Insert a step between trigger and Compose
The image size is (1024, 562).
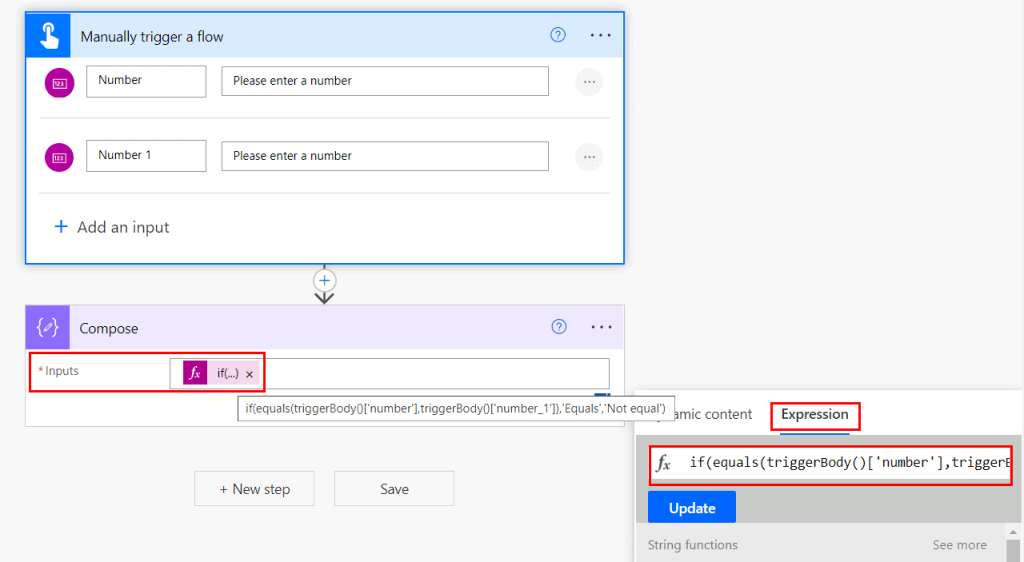coord(325,281)
